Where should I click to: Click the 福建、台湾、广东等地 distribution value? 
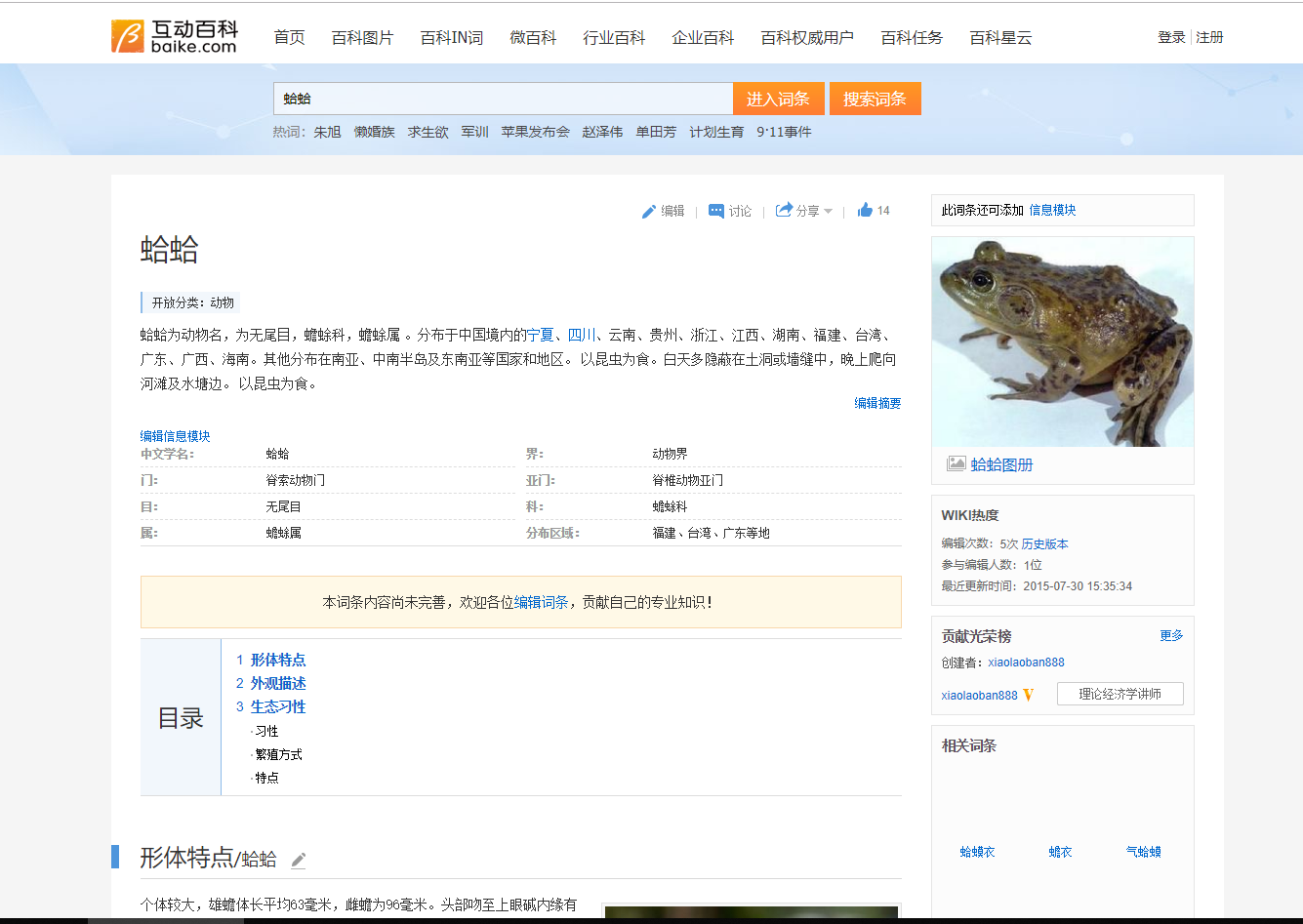pos(712,533)
